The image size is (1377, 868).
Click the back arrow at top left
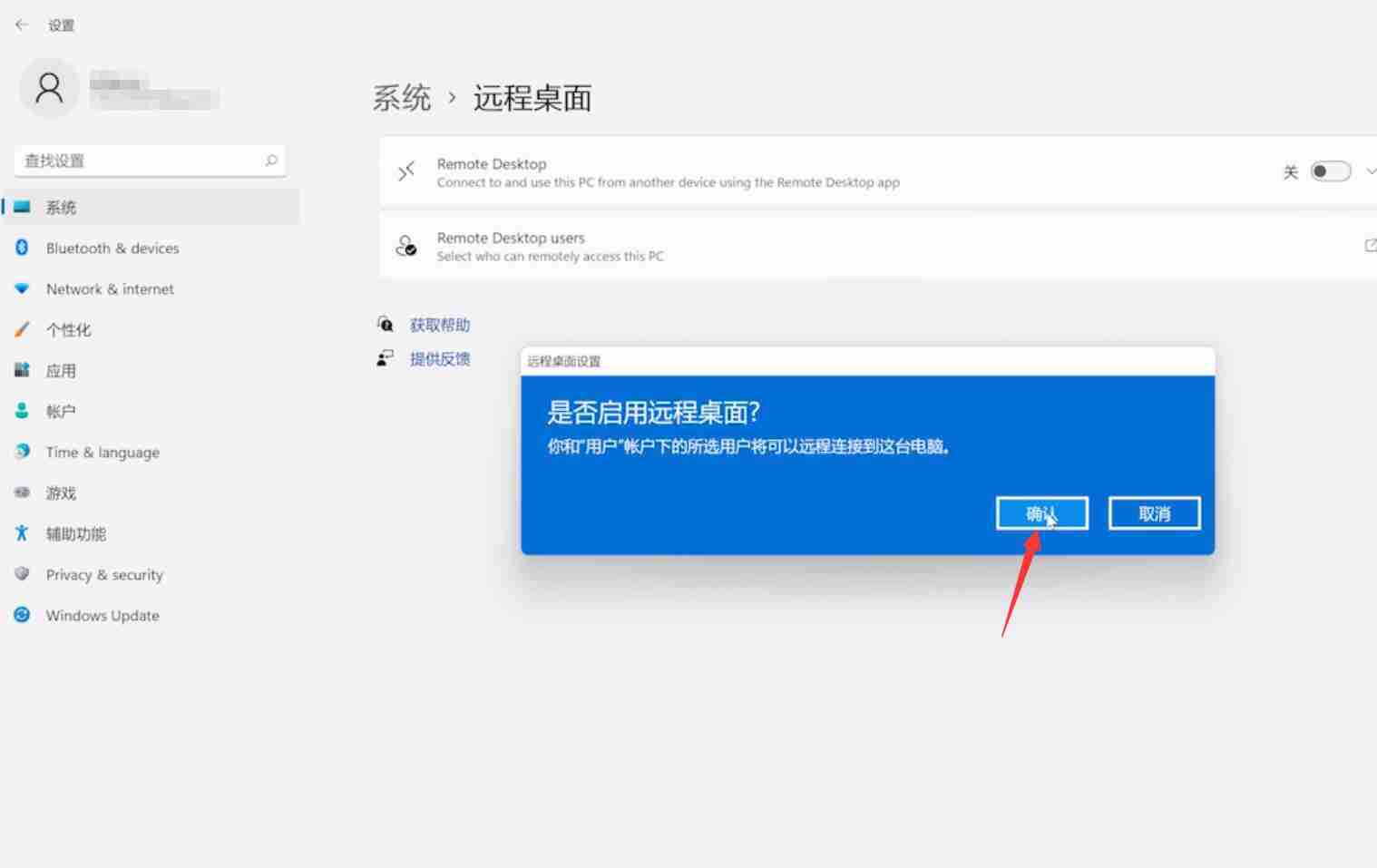[22, 24]
